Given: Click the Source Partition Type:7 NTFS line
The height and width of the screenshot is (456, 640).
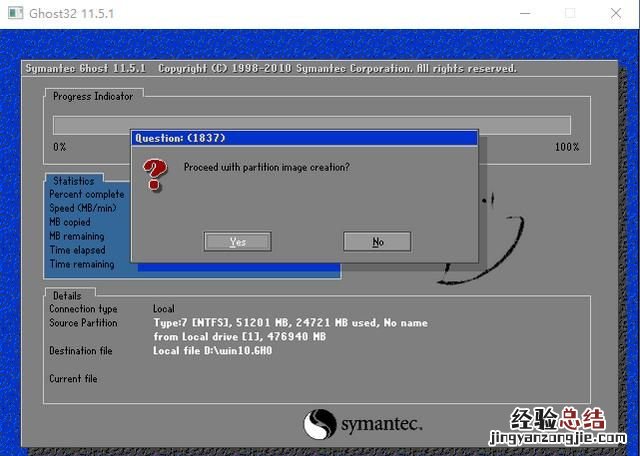Looking at the screenshot, I should pyautogui.click(x=290, y=323).
